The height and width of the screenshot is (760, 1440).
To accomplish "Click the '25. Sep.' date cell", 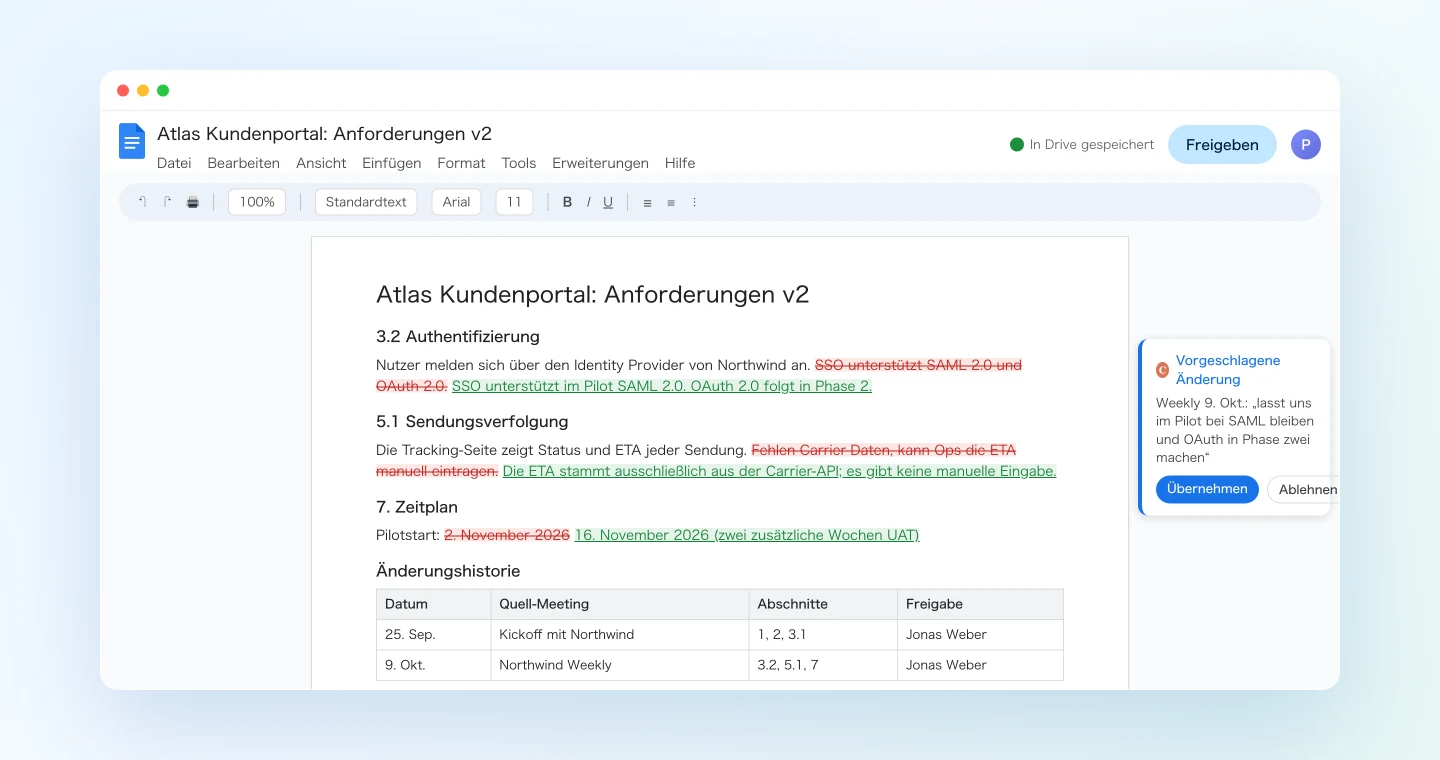I will (434, 634).
